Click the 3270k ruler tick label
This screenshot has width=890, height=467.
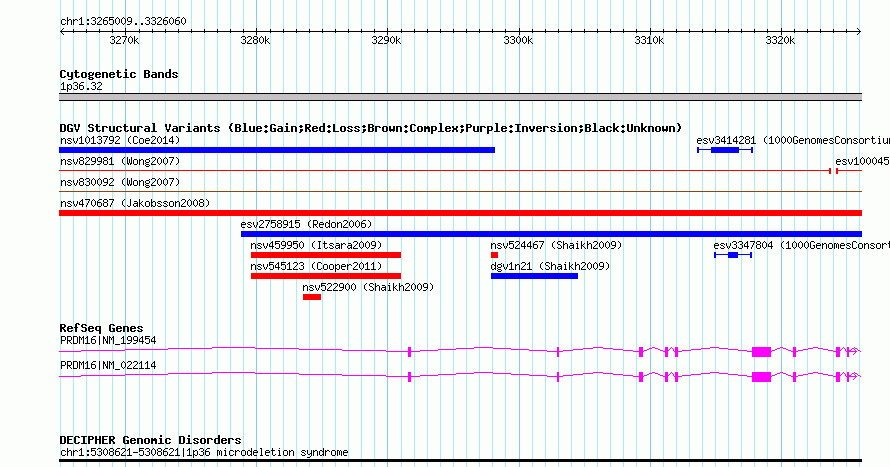point(124,40)
